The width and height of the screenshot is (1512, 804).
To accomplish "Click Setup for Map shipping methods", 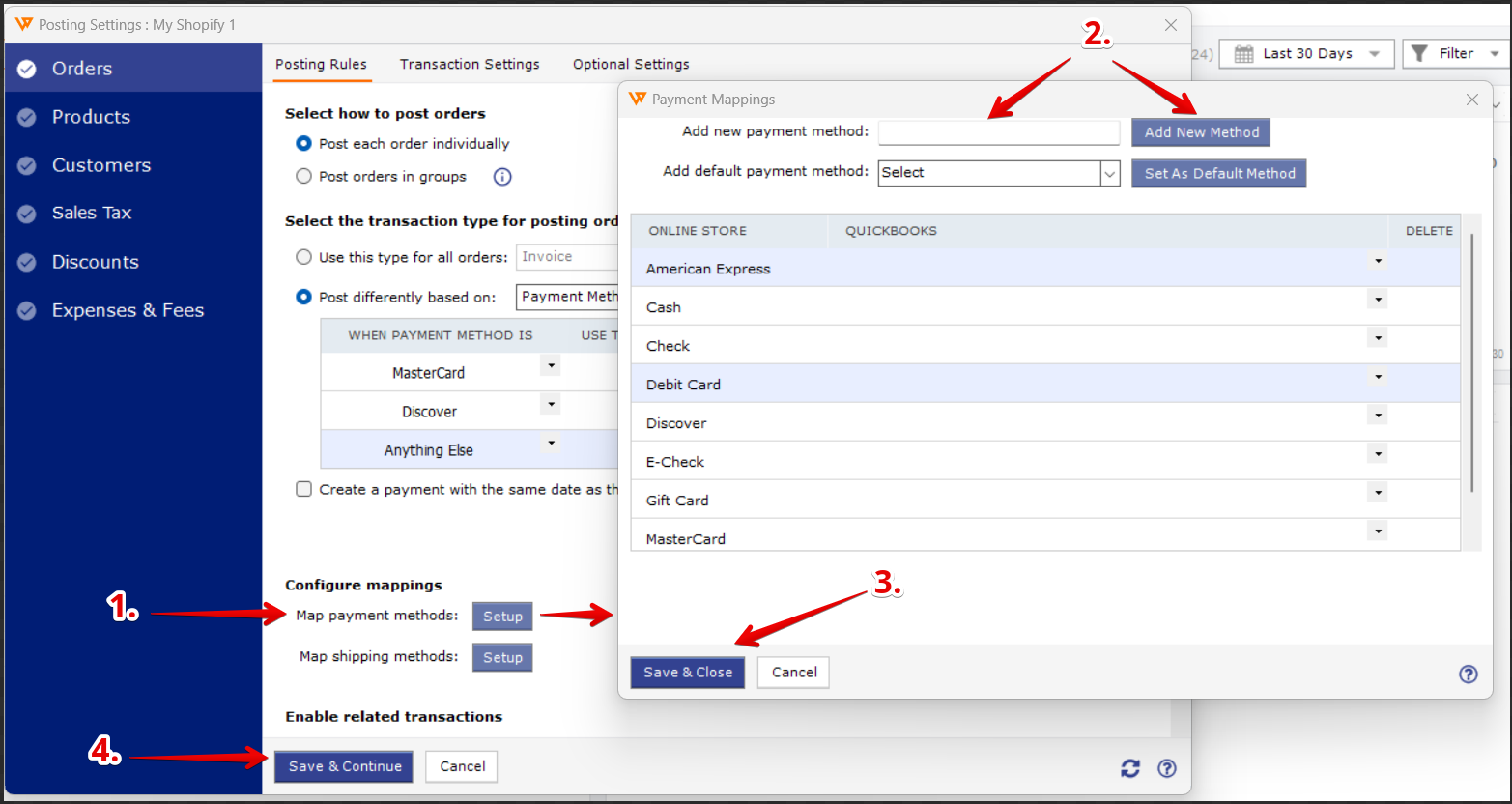I will click(x=502, y=658).
